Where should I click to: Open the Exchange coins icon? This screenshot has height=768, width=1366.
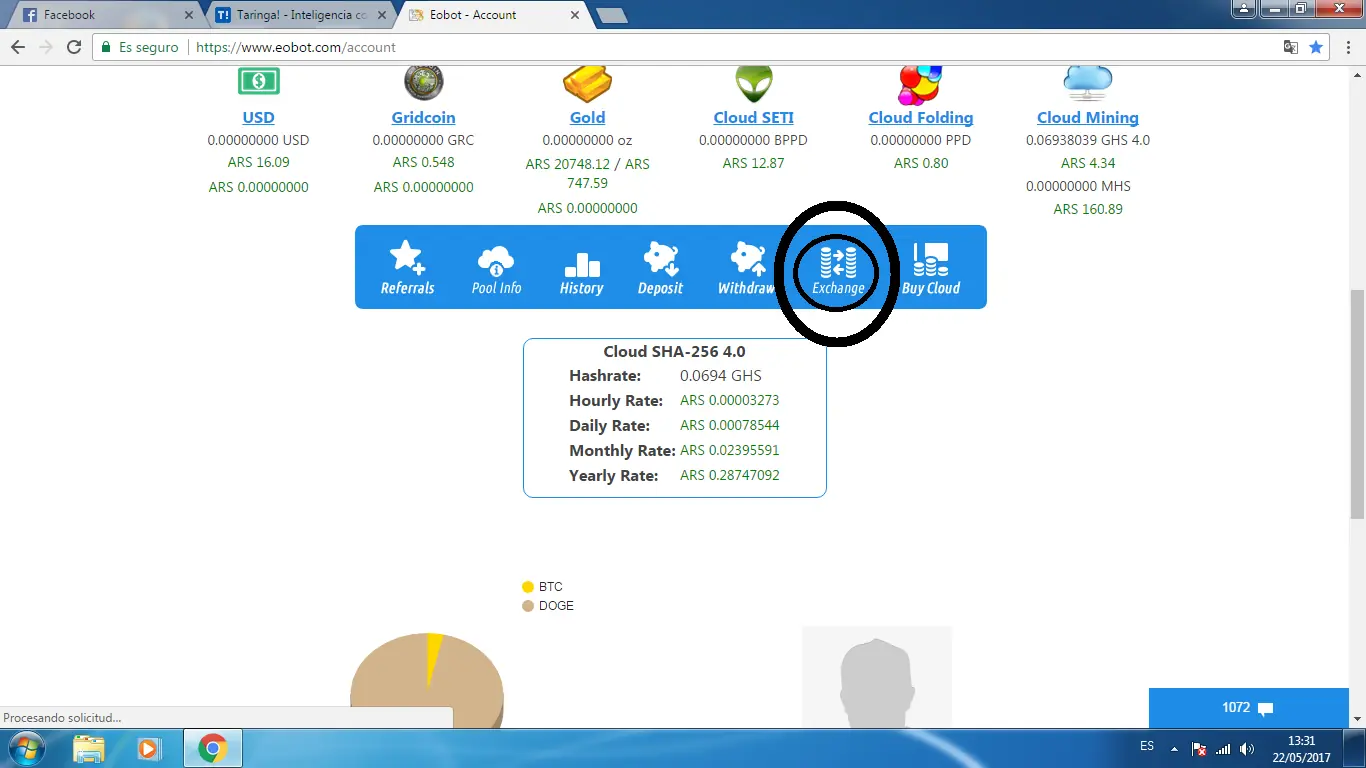838,262
